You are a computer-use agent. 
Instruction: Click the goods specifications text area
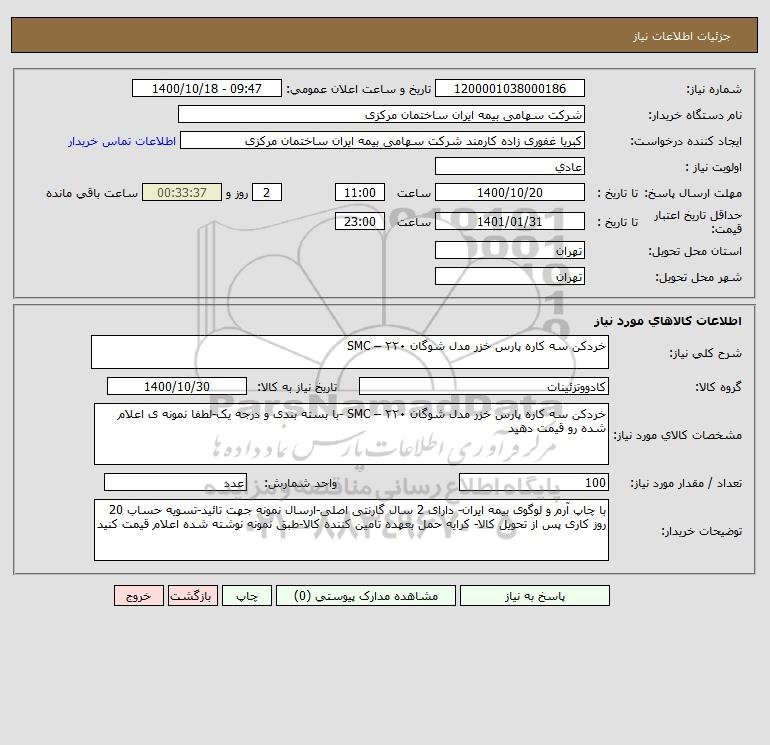click(351, 434)
